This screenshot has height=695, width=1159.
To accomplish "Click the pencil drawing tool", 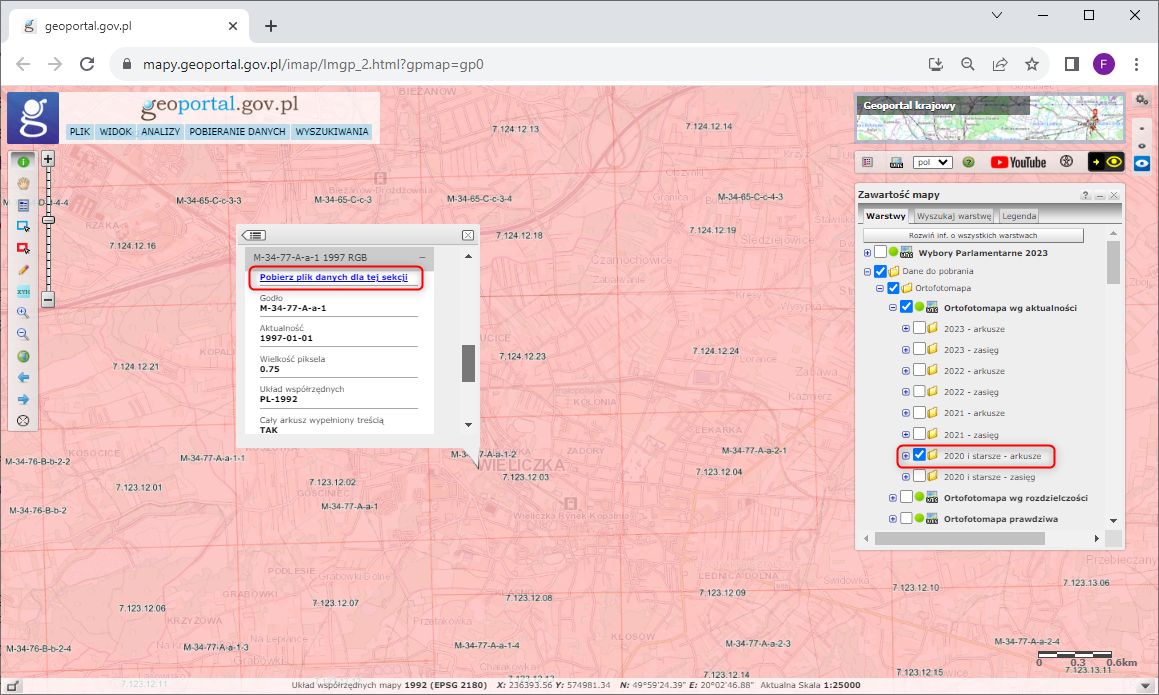I will [23, 270].
